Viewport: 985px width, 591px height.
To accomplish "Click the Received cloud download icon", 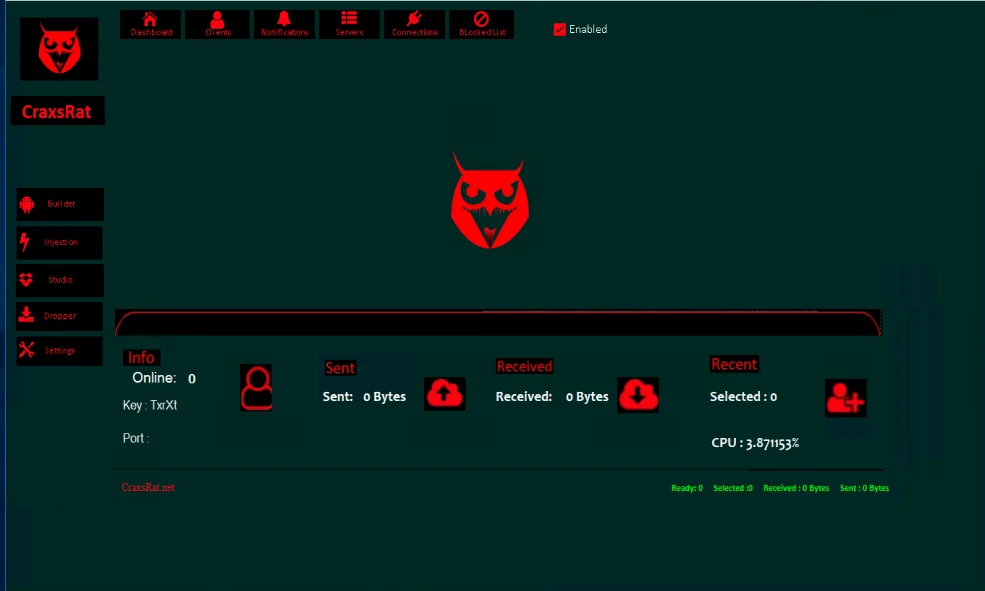I will [638, 395].
